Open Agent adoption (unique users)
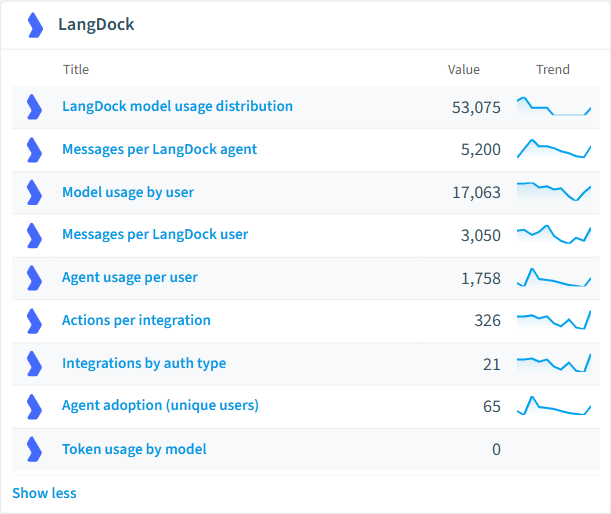The image size is (611, 514). 160,406
